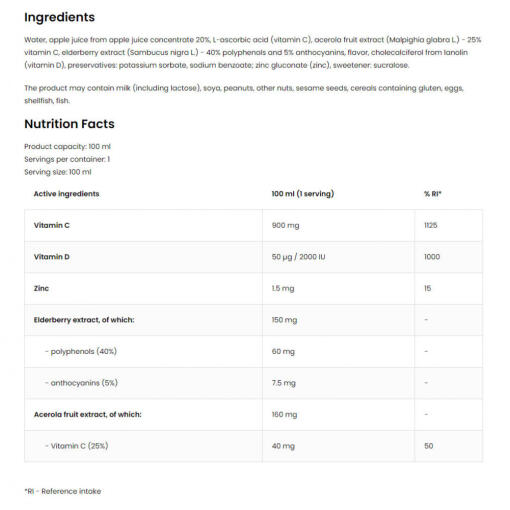Click the Product capacity: 100 ml line

[67, 146]
